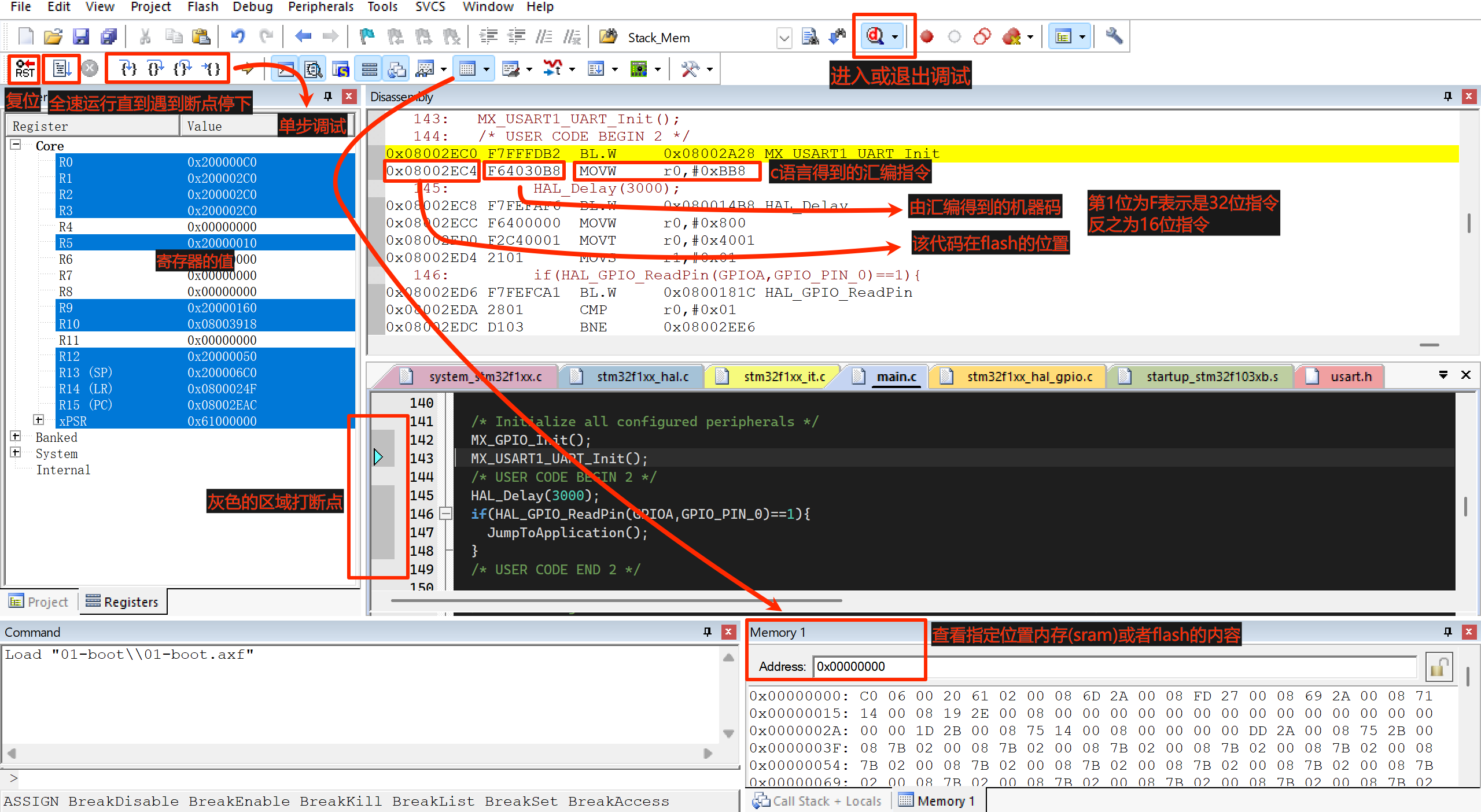Click the Step Over debug icon
Screen dimensions: 1481x812
[156, 69]
